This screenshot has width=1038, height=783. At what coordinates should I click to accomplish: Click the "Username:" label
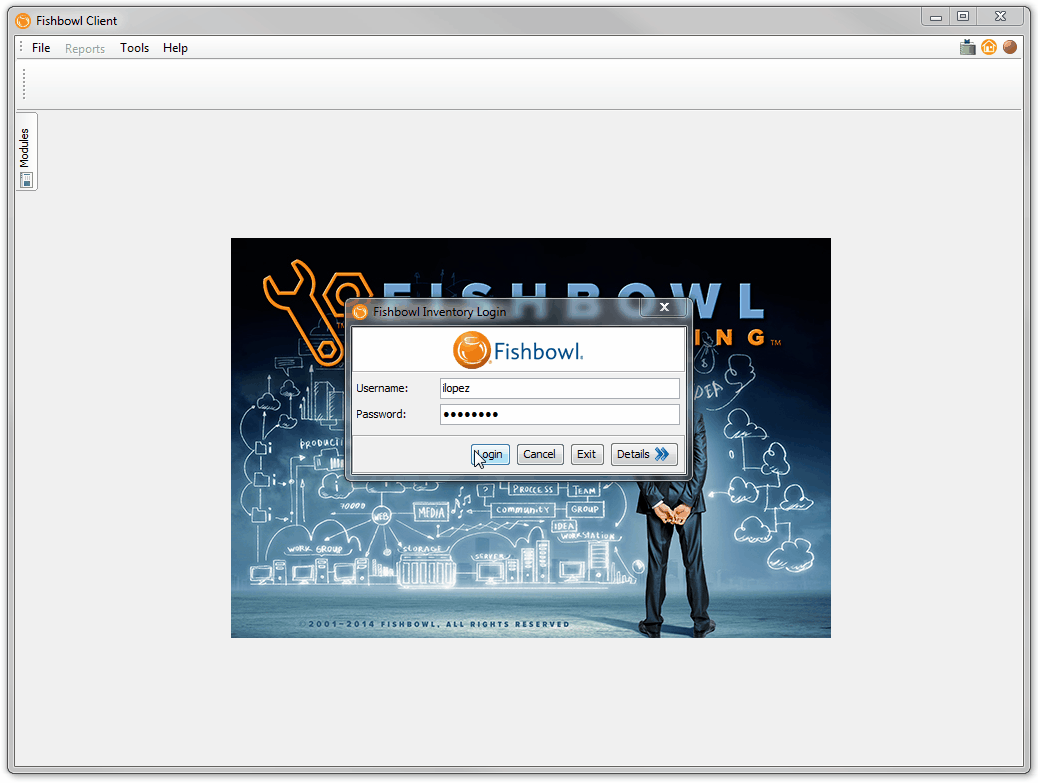click(382, 389)
